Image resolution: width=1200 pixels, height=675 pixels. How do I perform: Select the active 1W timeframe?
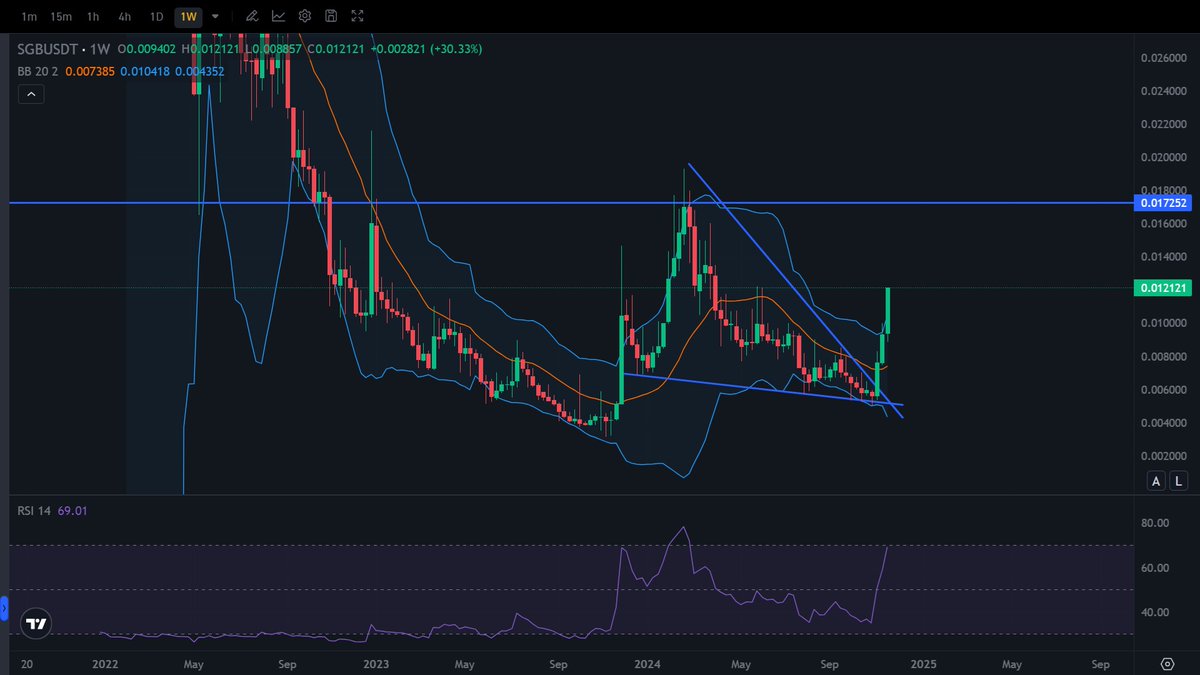(x=188, y=16)
